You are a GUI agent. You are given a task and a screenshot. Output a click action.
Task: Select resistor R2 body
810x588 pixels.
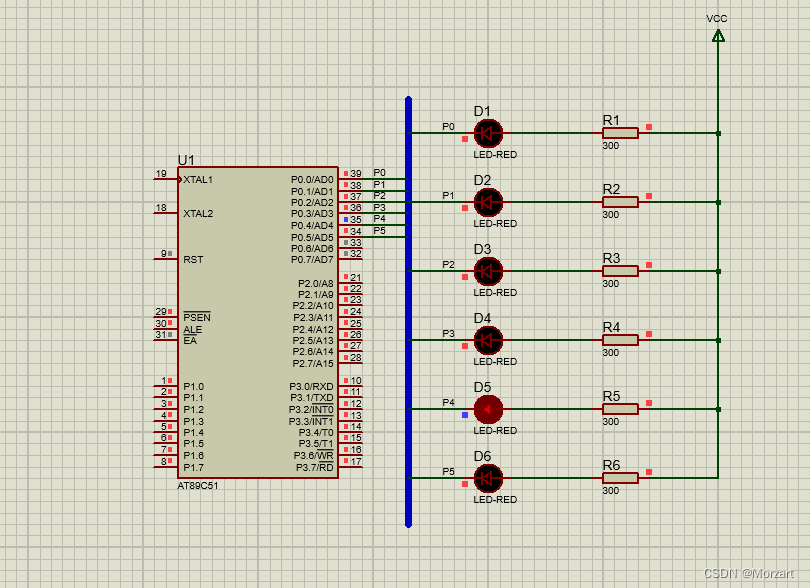620,202
